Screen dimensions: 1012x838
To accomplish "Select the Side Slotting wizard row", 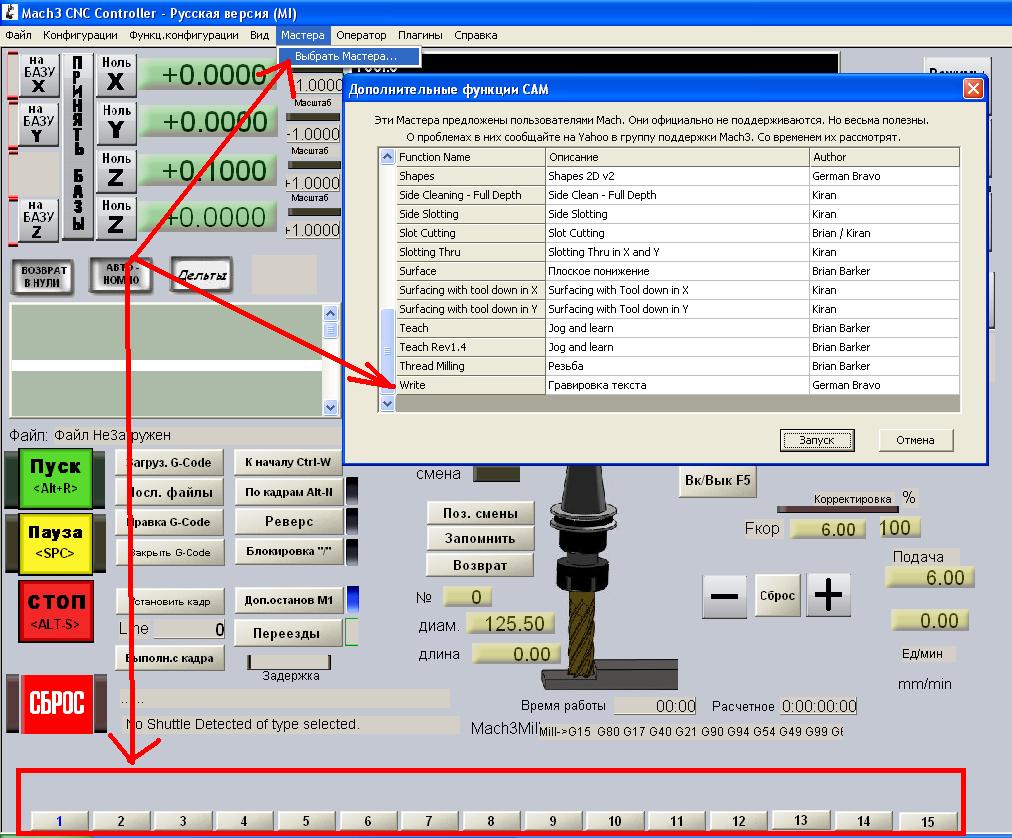I will pyautogui.click(x=677, y=214).
